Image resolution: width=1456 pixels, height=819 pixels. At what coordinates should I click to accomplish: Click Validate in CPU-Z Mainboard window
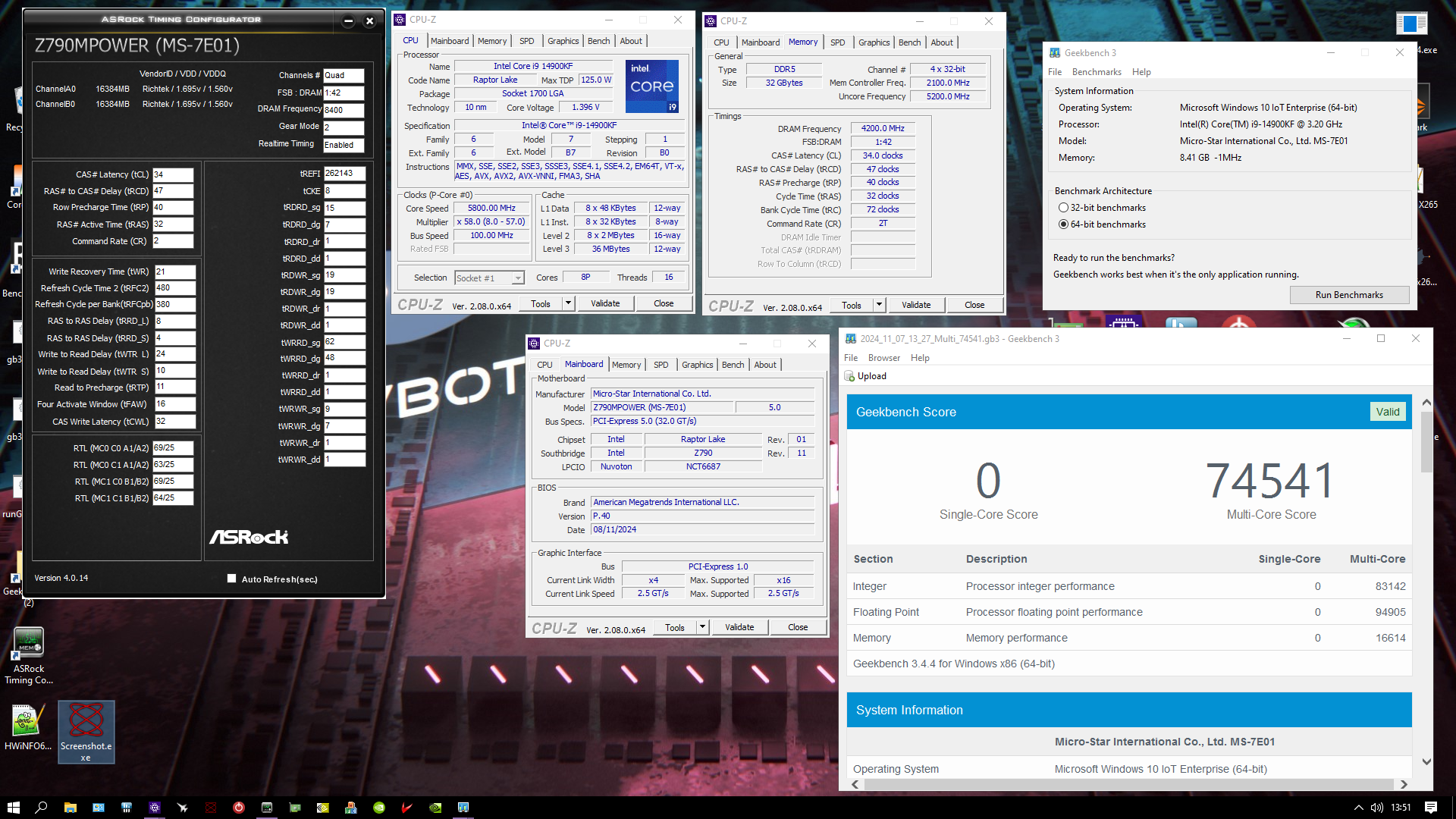(739, 627)
